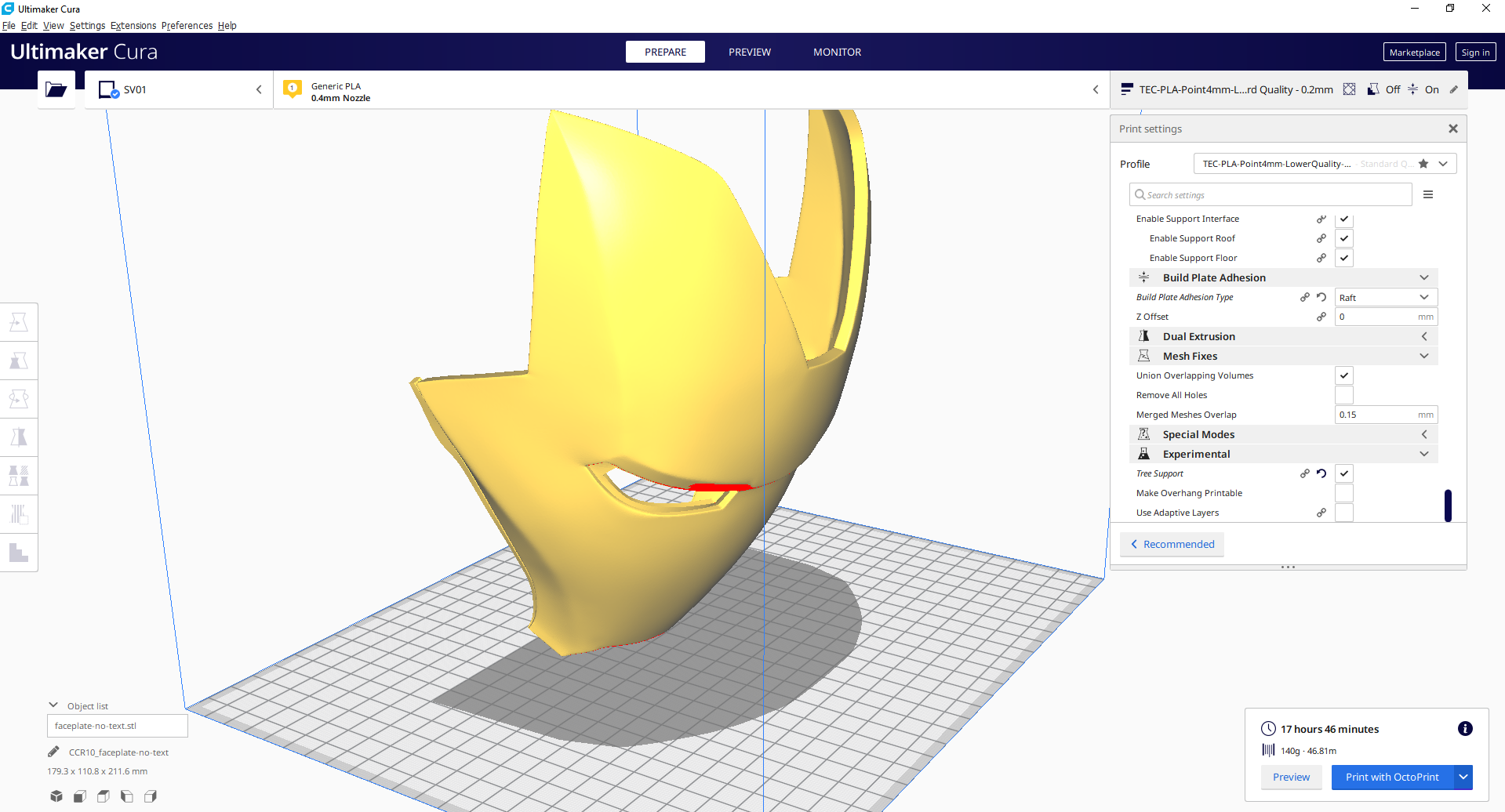Click link icon next to Enable Support Roof

(1321, 238)
